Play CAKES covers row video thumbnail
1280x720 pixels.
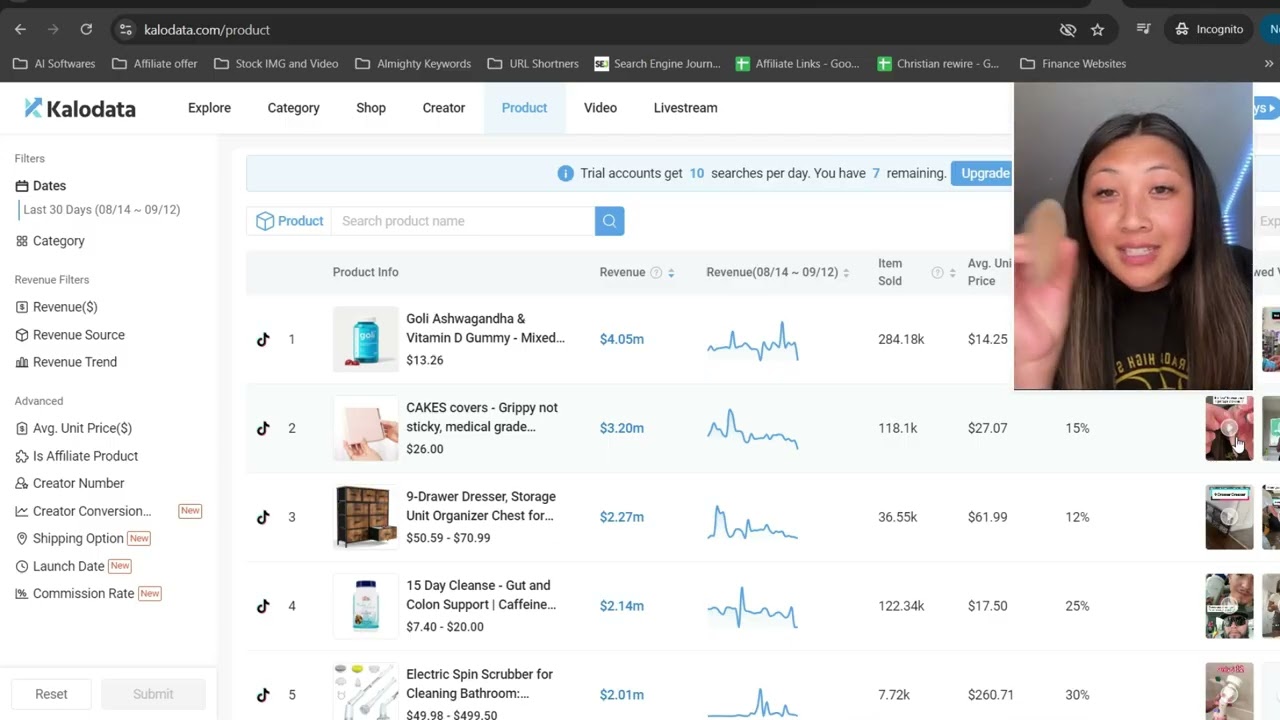[x=1229, y=428]
